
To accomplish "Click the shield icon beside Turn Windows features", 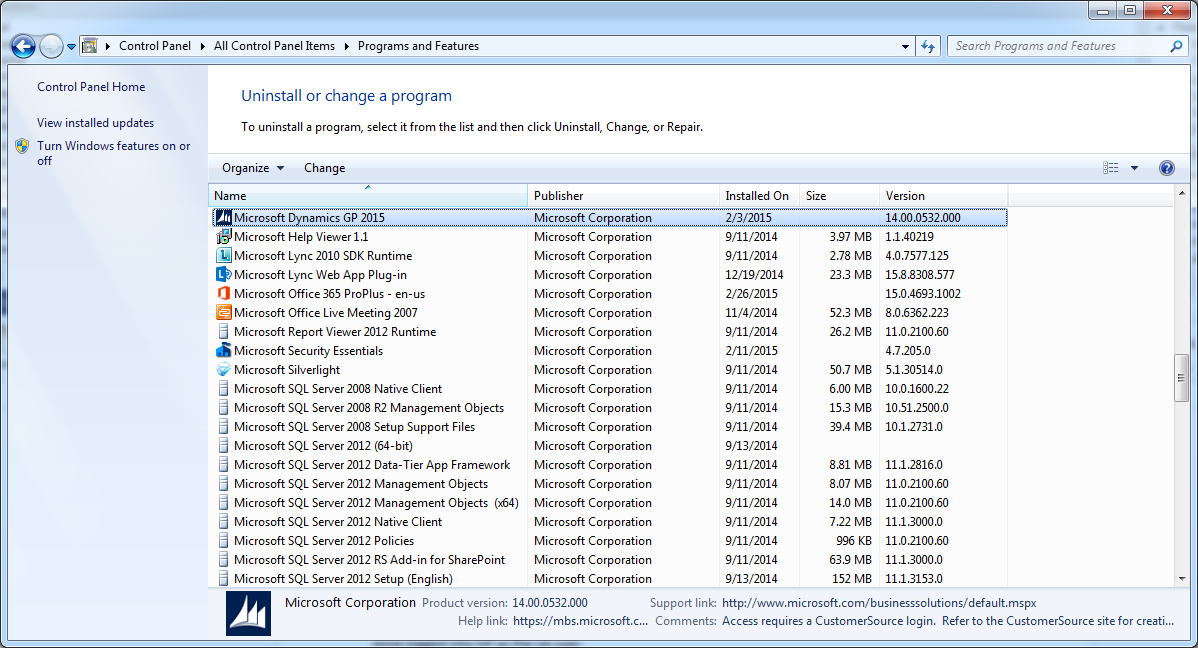I will 22,146.
